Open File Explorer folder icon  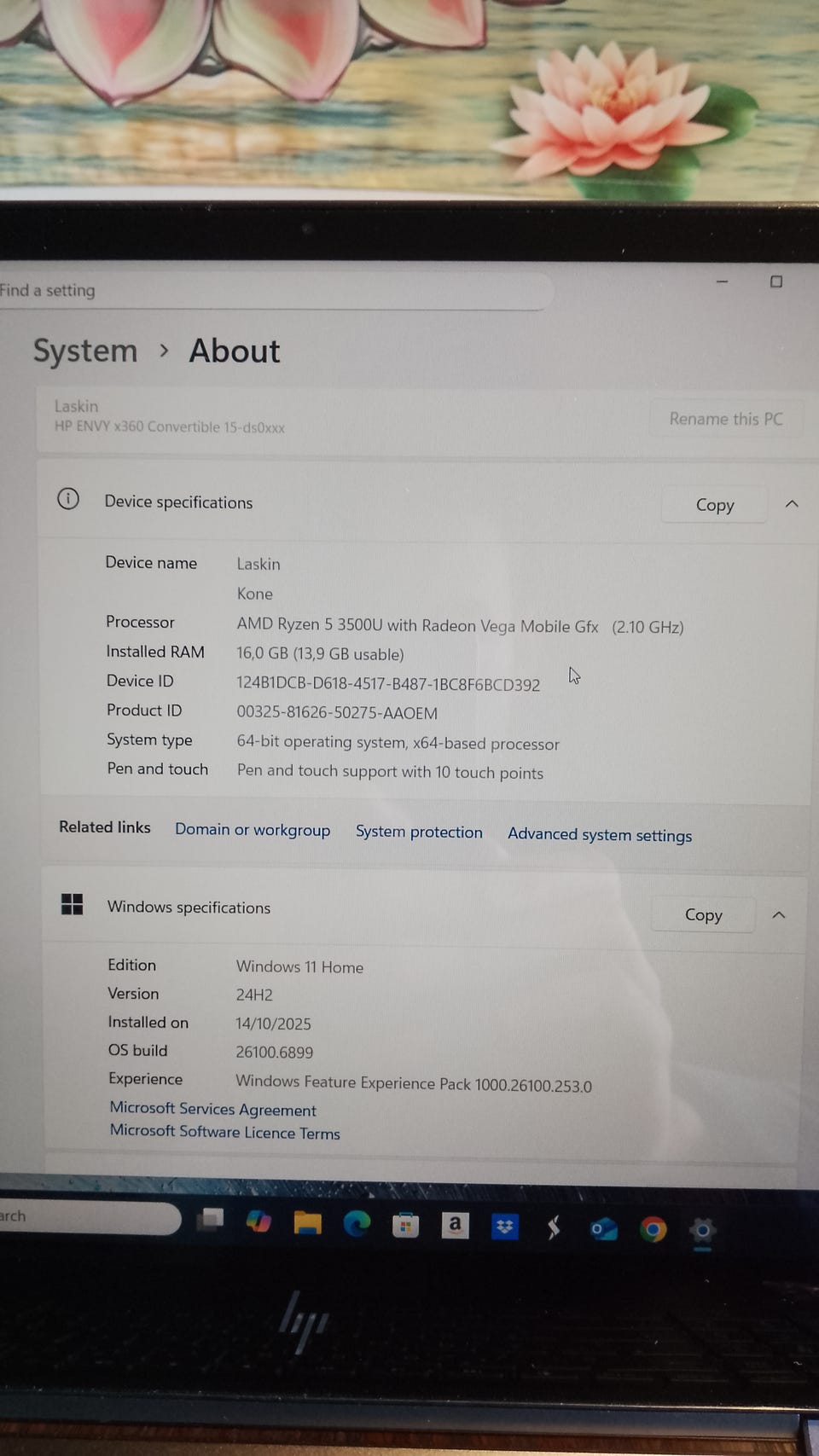(x=308, y=1223)
